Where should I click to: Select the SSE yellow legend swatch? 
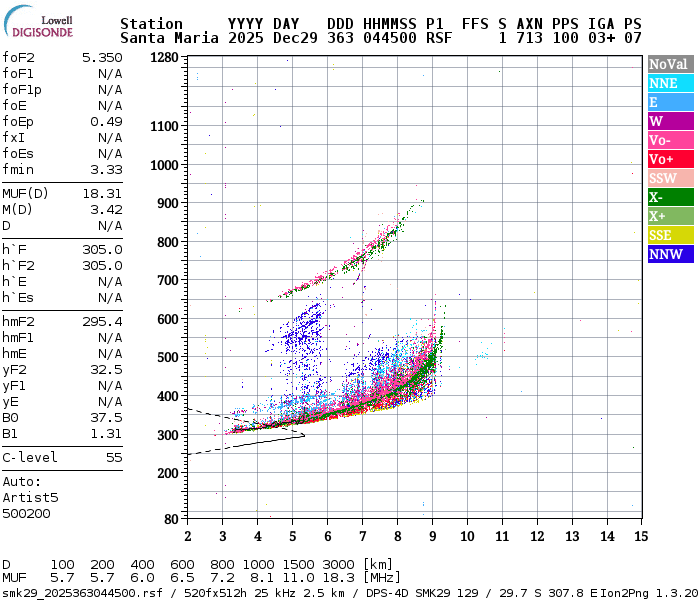click(671, 235)
